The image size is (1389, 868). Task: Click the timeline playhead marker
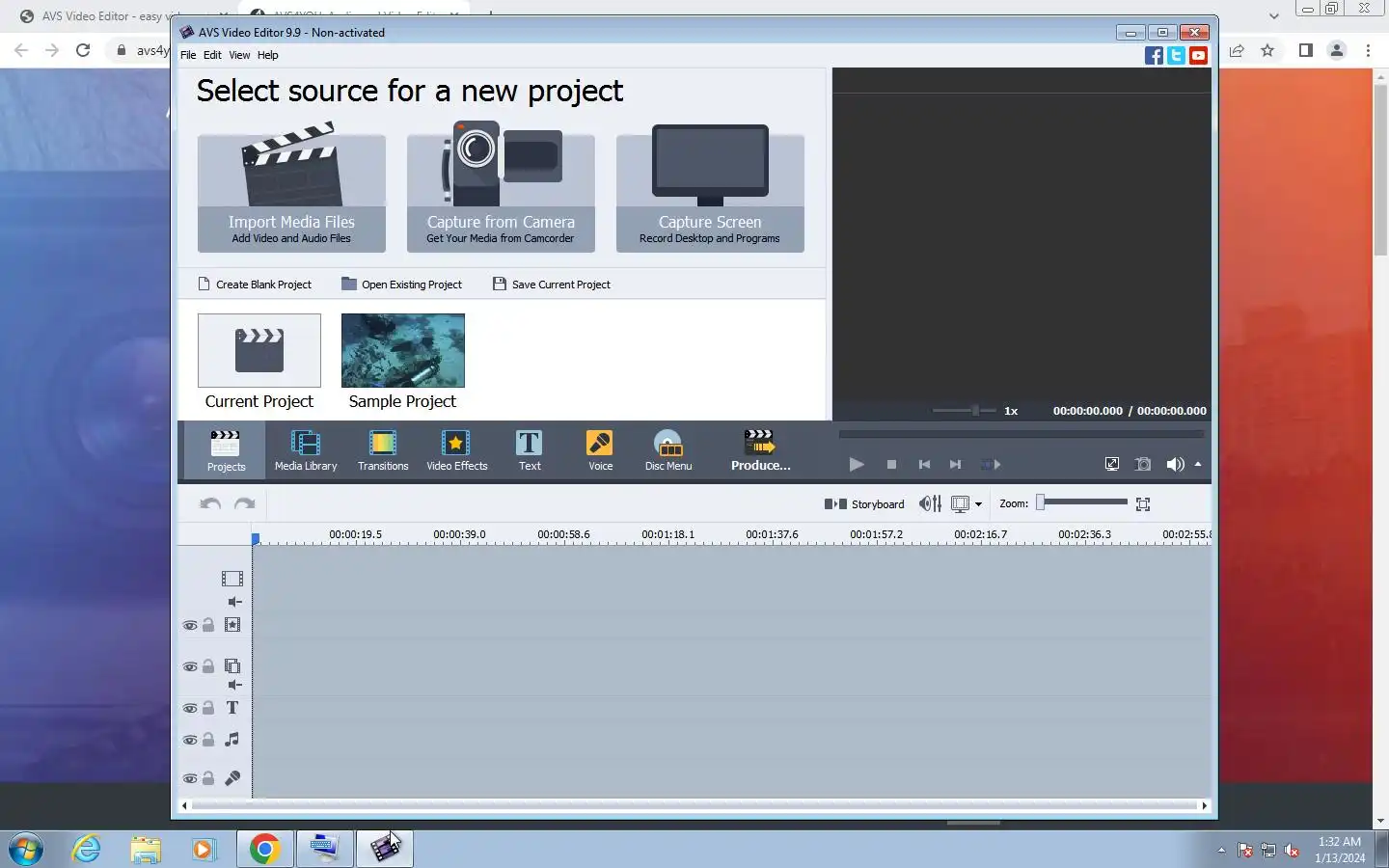256,538
